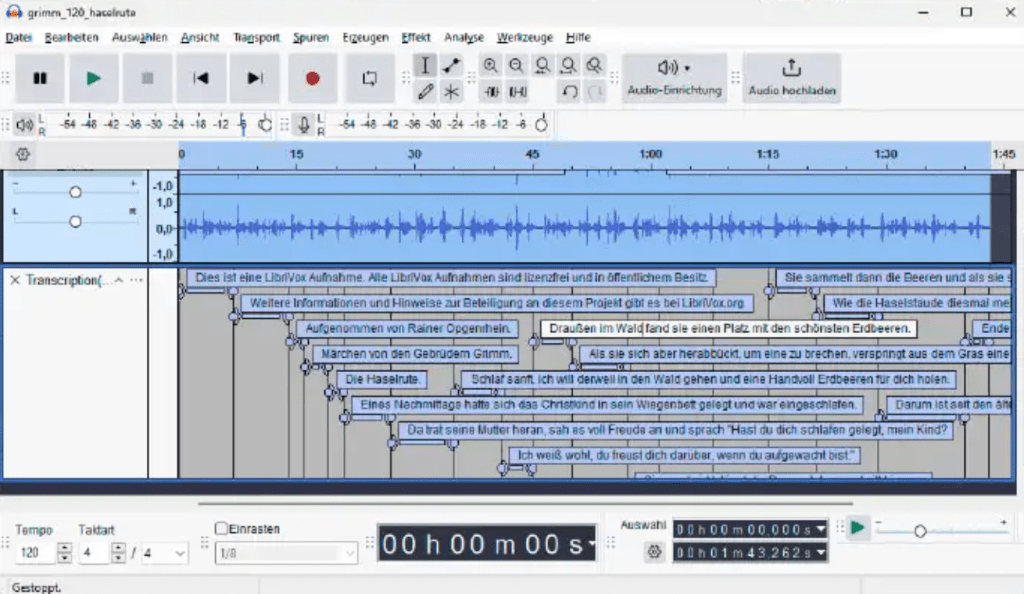Enable the Einrasten checkbox
The image size is (1024, 594).
[x=222, y=528]
